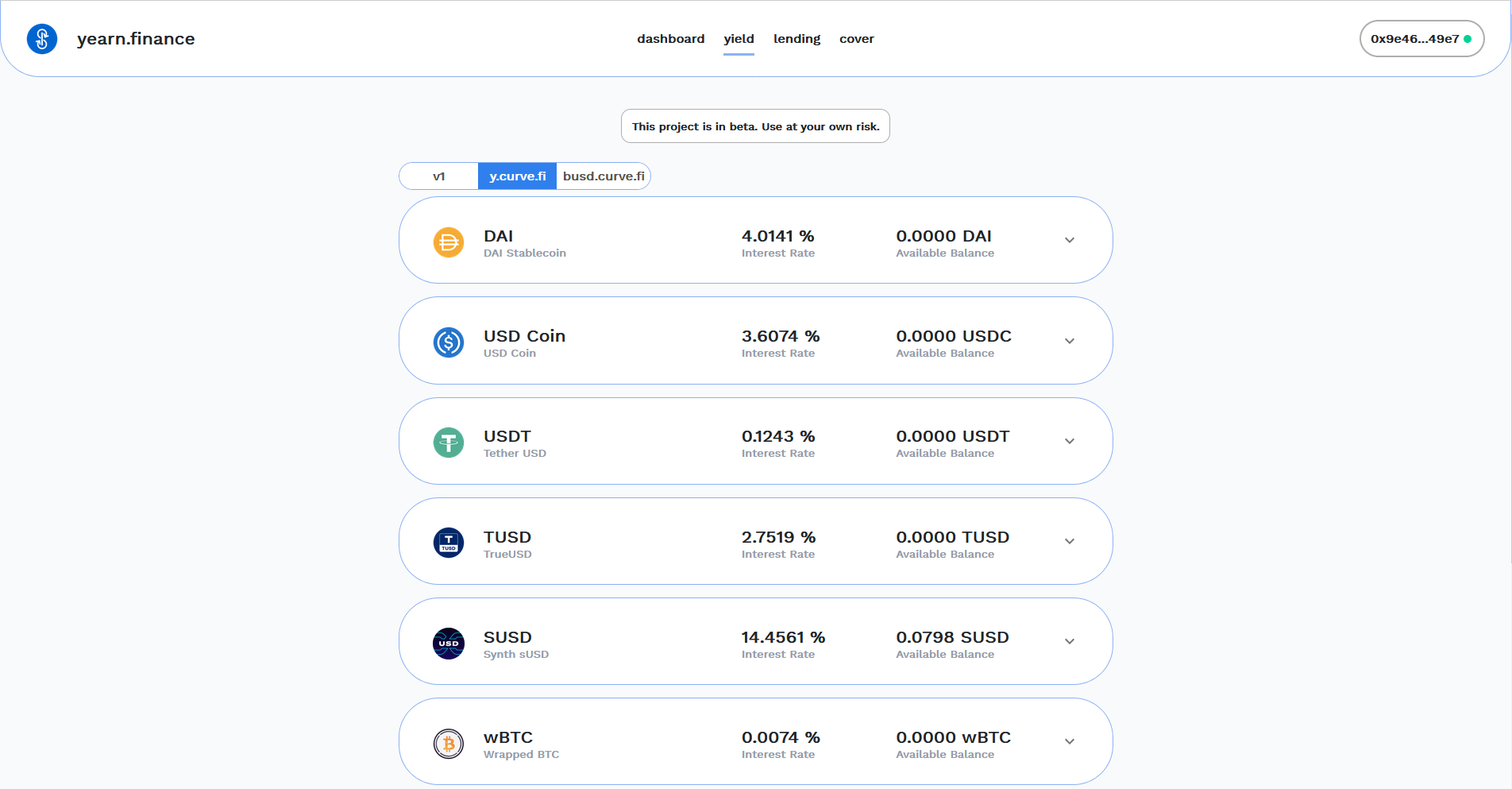Click the 2.7519 % TUSD interest rate
Screen dimensions: 1512x789
(778, 537)
